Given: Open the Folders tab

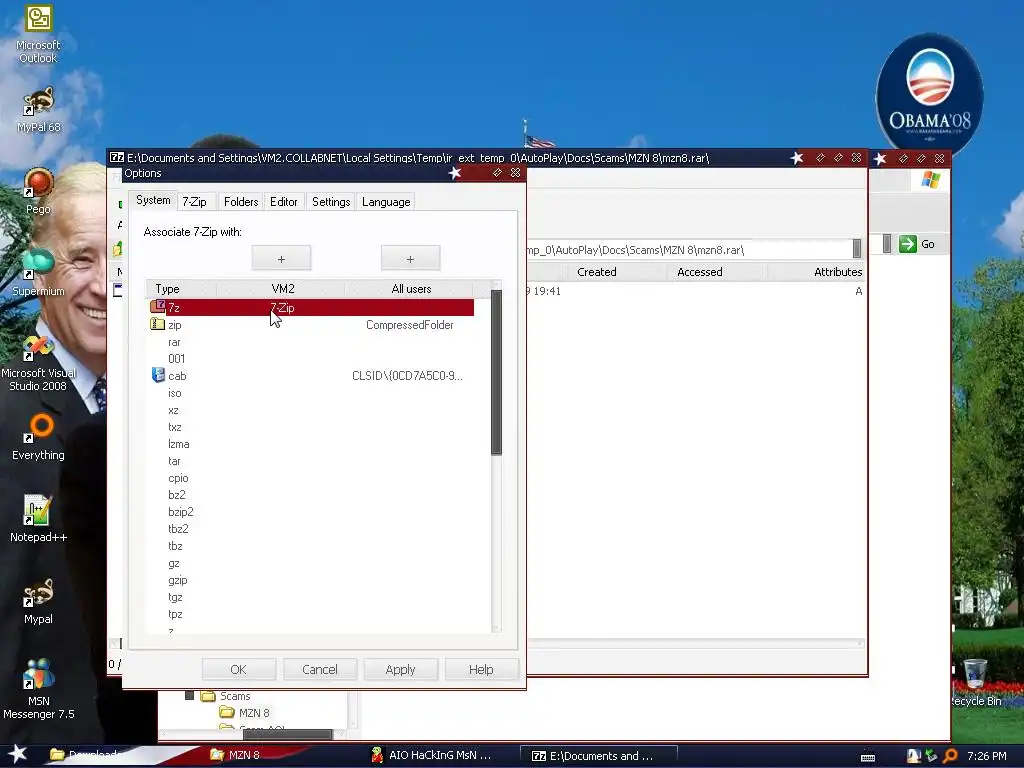Looking at the screenshot, I should pyautogui.click(x=241, y=202).
